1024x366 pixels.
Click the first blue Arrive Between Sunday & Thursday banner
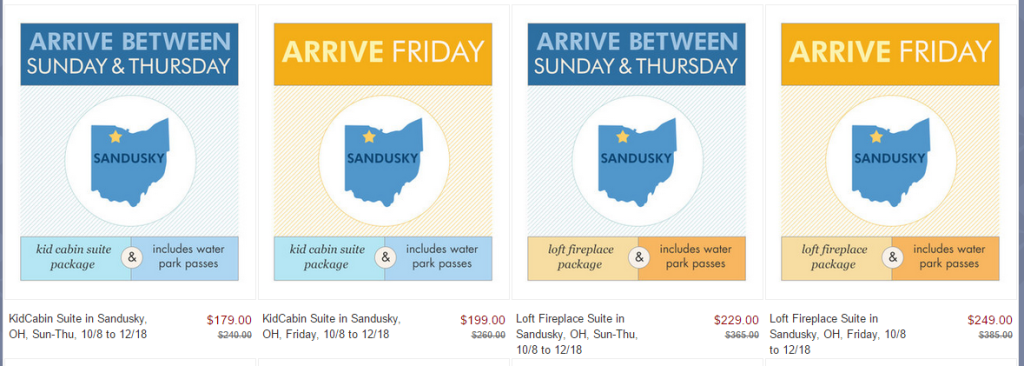pyautogui.click(x=129, y=54)
